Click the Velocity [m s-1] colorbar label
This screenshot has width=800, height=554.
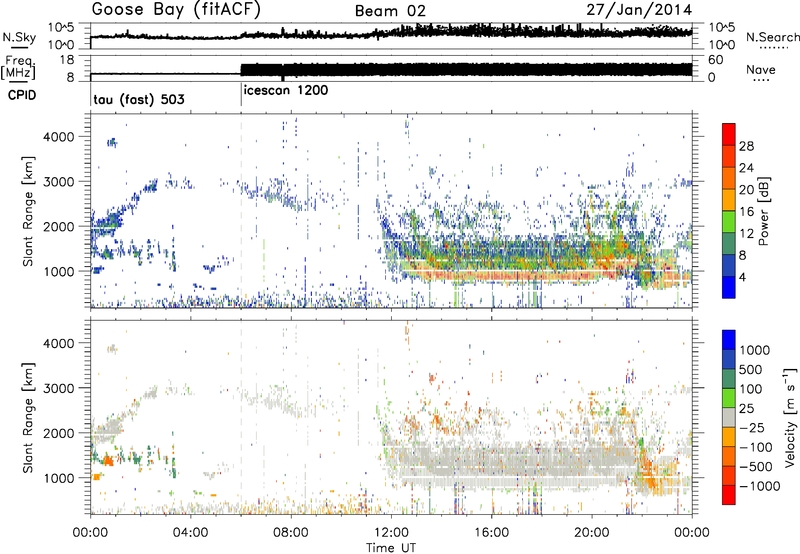(x=790, y=417)
